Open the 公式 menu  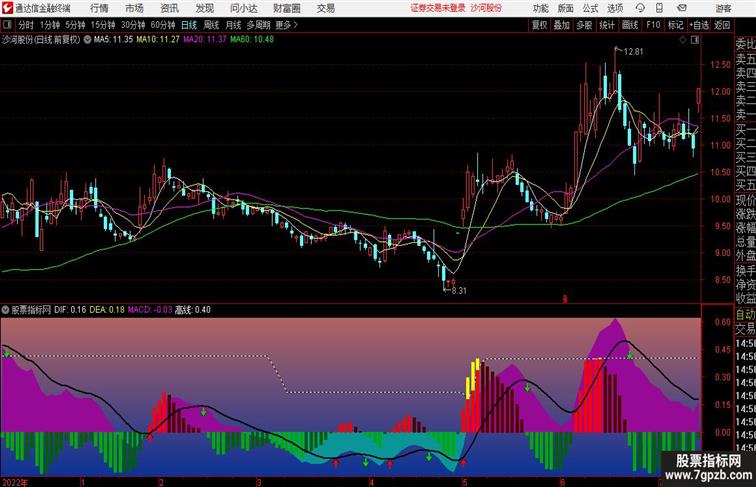tap(590, 8)
